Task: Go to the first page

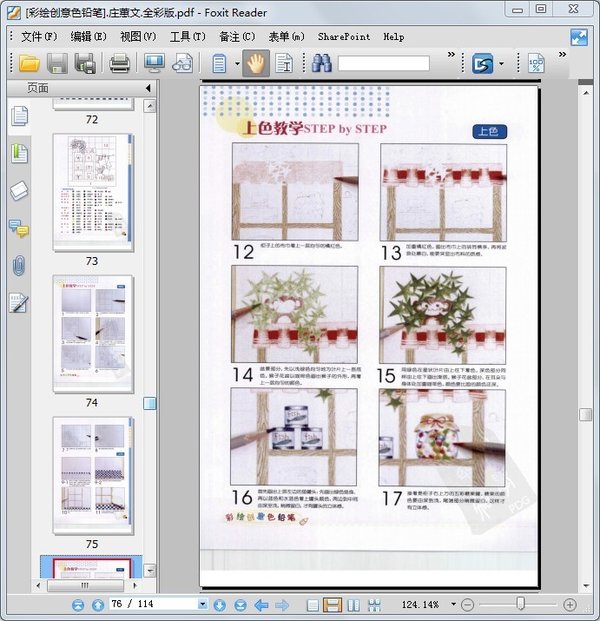Action: (x=78, y=605)
